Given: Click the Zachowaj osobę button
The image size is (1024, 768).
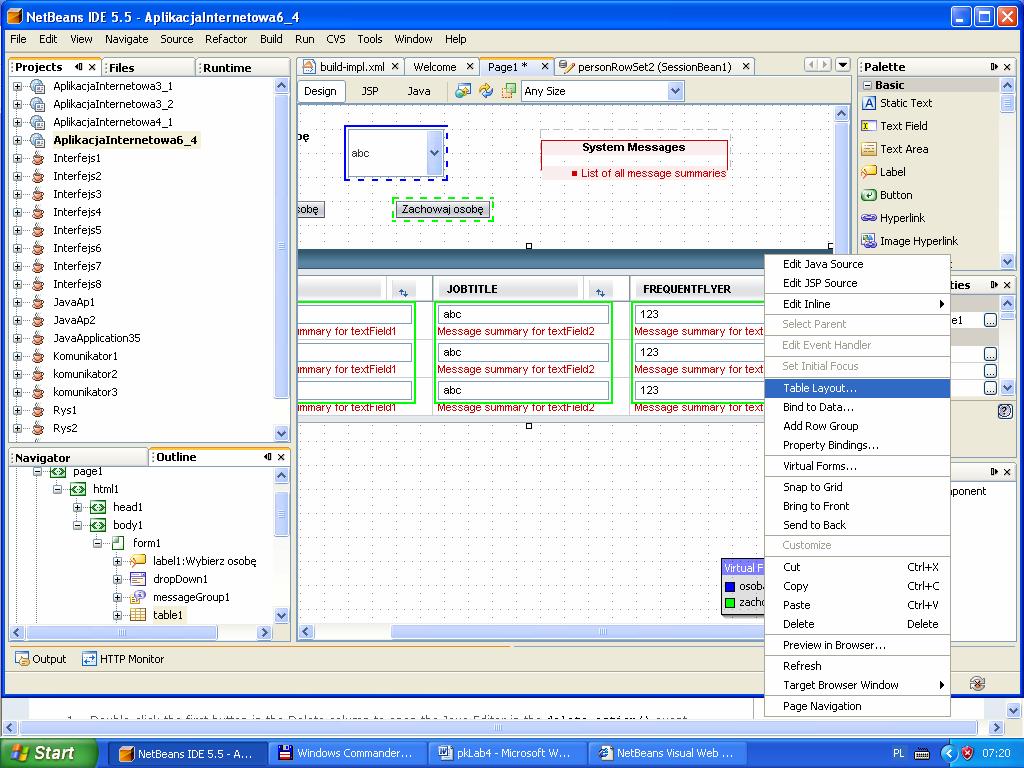Looking at the screenshot, I should coord(443,210).
